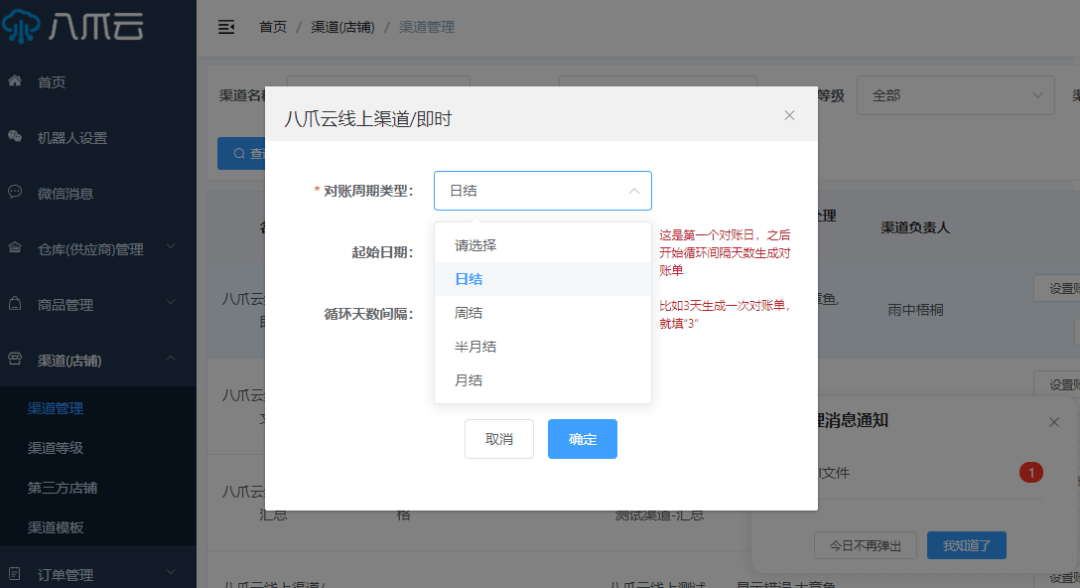Open the 对账周期类型 select box showing 日结
The image size is (1080, 588).
pyautogui.click(x=543, y=191)
